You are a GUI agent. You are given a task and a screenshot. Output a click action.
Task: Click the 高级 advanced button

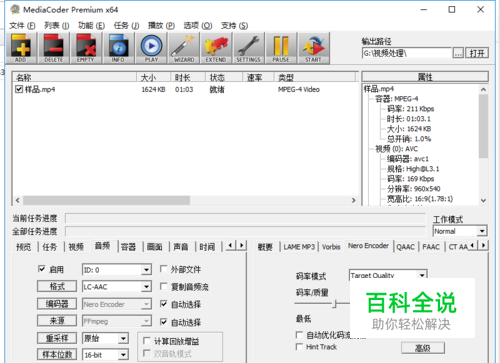pos(423,348)
